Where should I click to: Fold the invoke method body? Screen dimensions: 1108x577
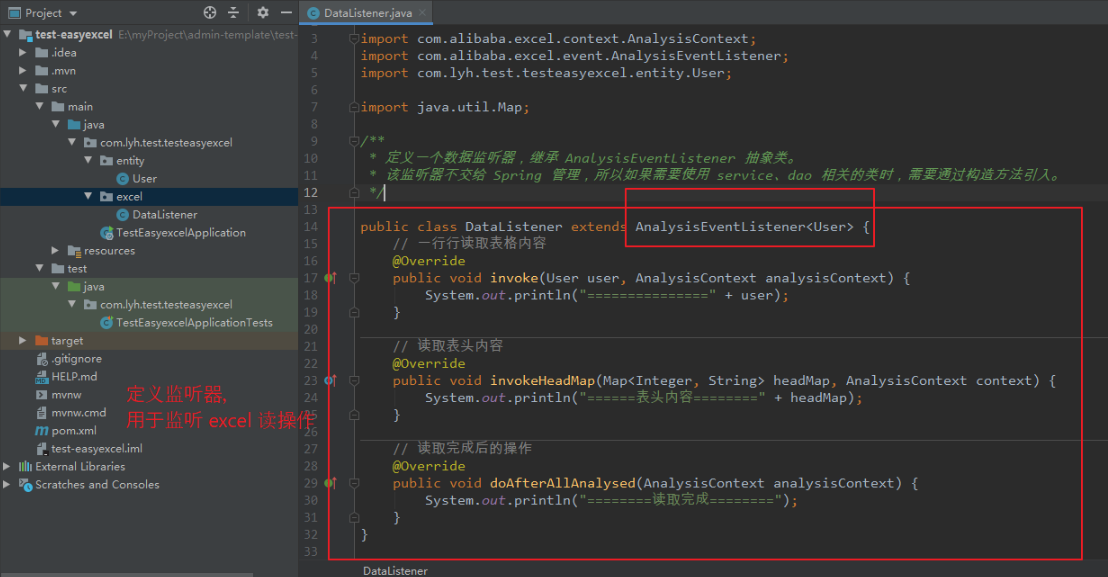pos(354,278)
